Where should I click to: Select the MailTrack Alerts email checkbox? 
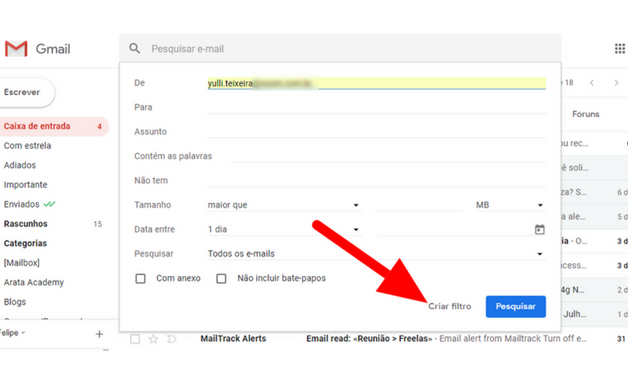coord(135,339)
